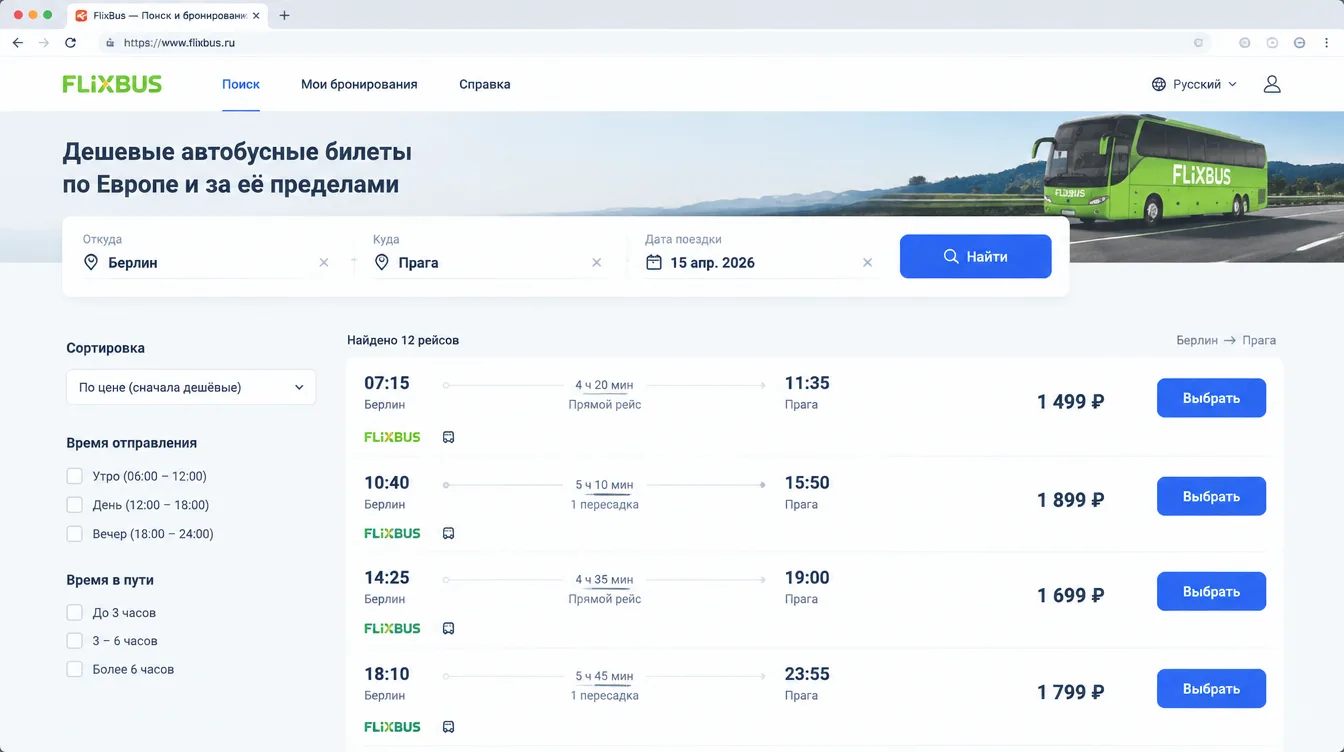The image size is (1344, 752).
Task: Check the День (12:00 – 18:00) filter
Action: pos(74,505)
